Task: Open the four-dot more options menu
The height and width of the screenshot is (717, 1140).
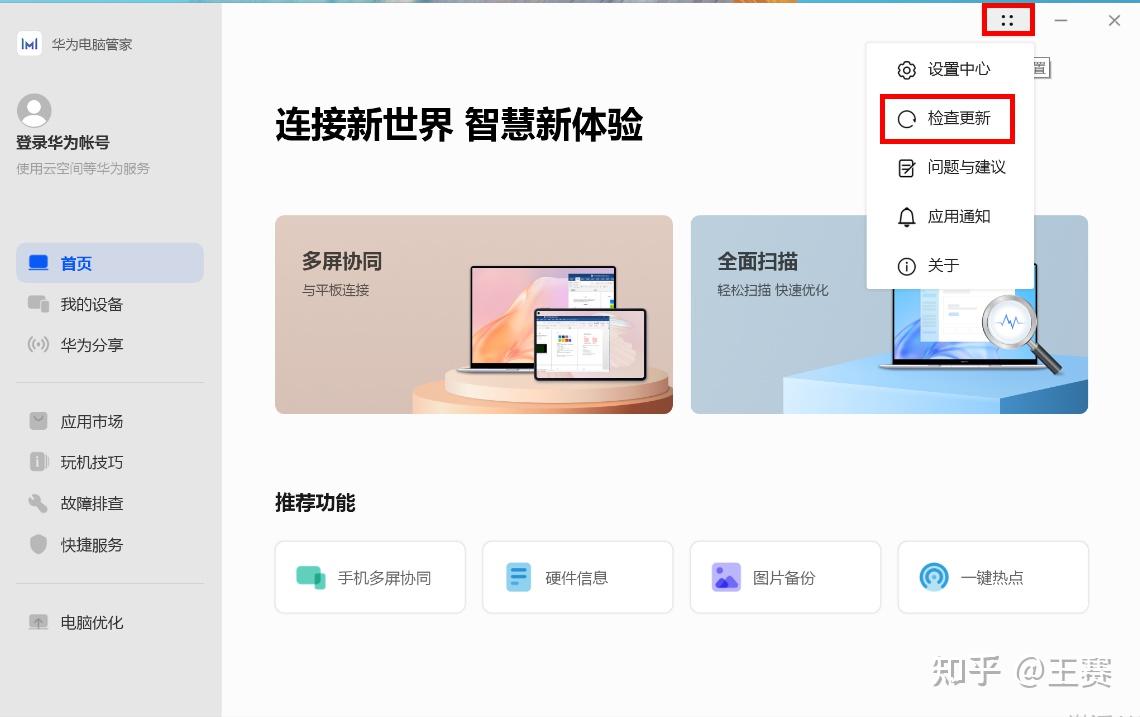Action: (x=1007, y=20)
